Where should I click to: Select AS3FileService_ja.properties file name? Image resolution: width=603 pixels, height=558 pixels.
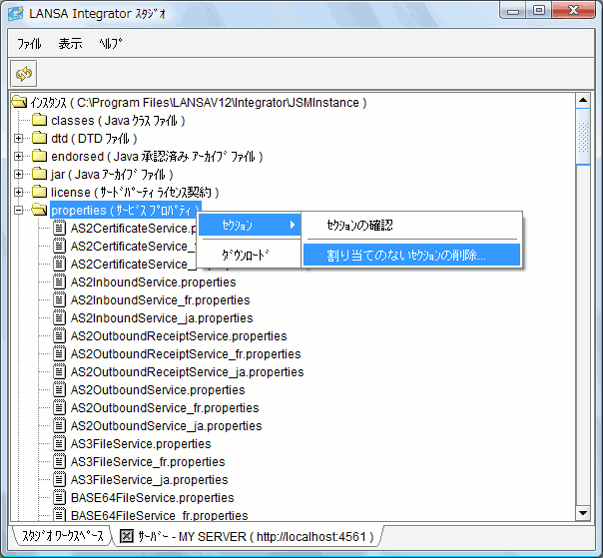[150, 480]
